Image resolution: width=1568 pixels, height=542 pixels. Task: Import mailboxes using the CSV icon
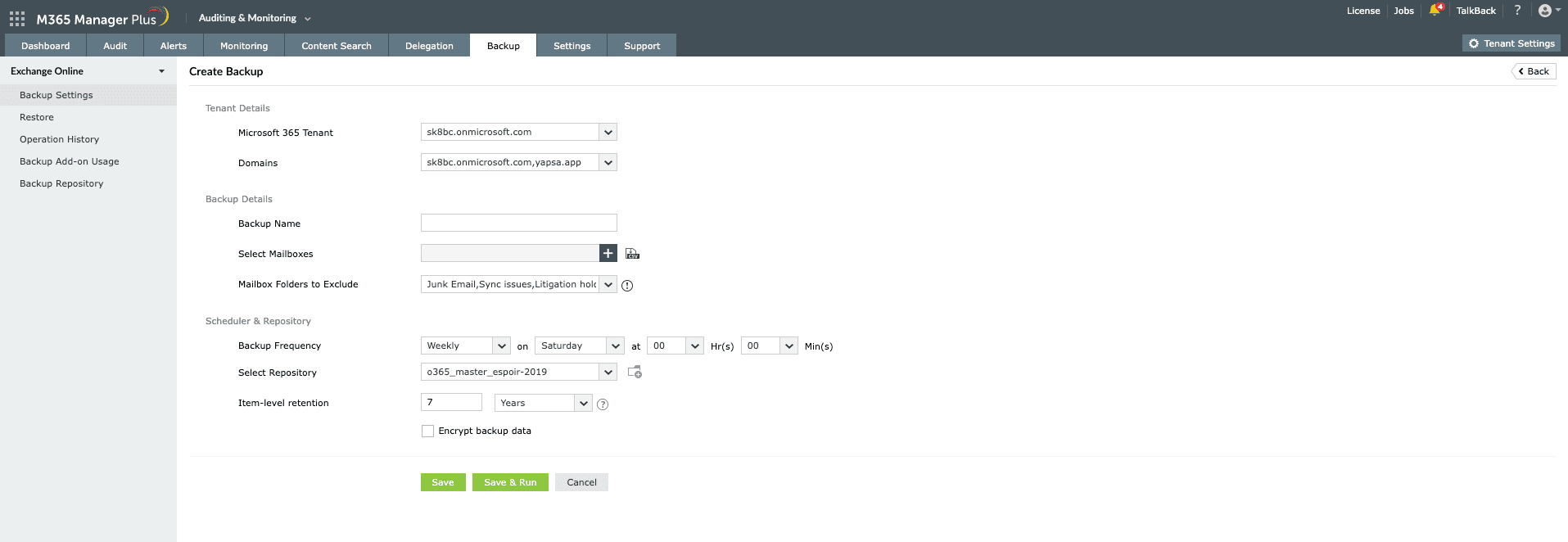(632, 254)
